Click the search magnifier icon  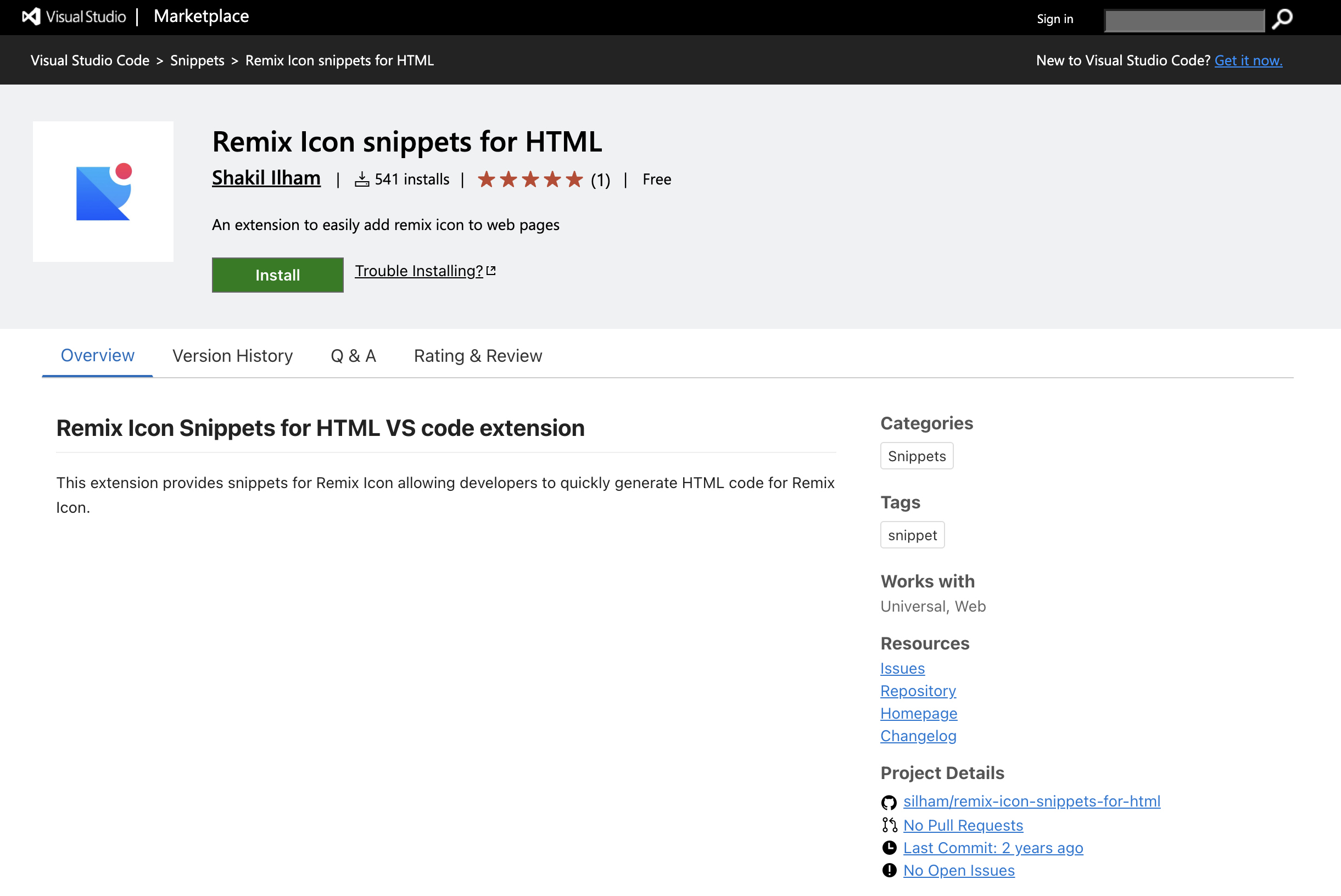(1282, 19)
